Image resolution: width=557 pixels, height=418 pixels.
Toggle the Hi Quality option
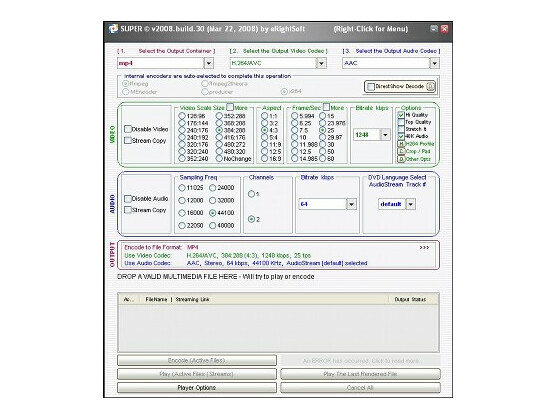click(401, 115)
